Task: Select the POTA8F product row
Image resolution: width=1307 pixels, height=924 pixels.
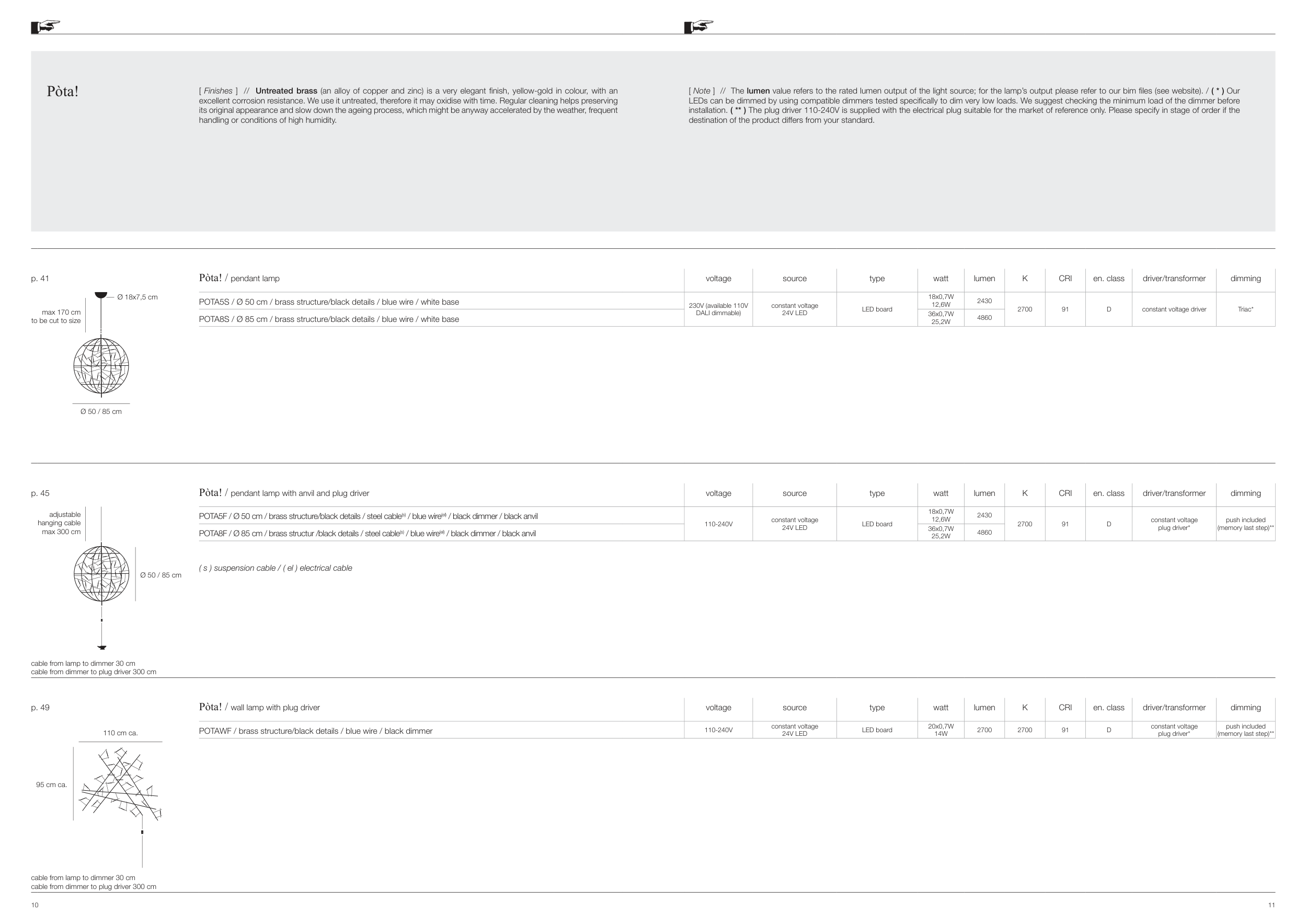Action: [x=367, y=534]
